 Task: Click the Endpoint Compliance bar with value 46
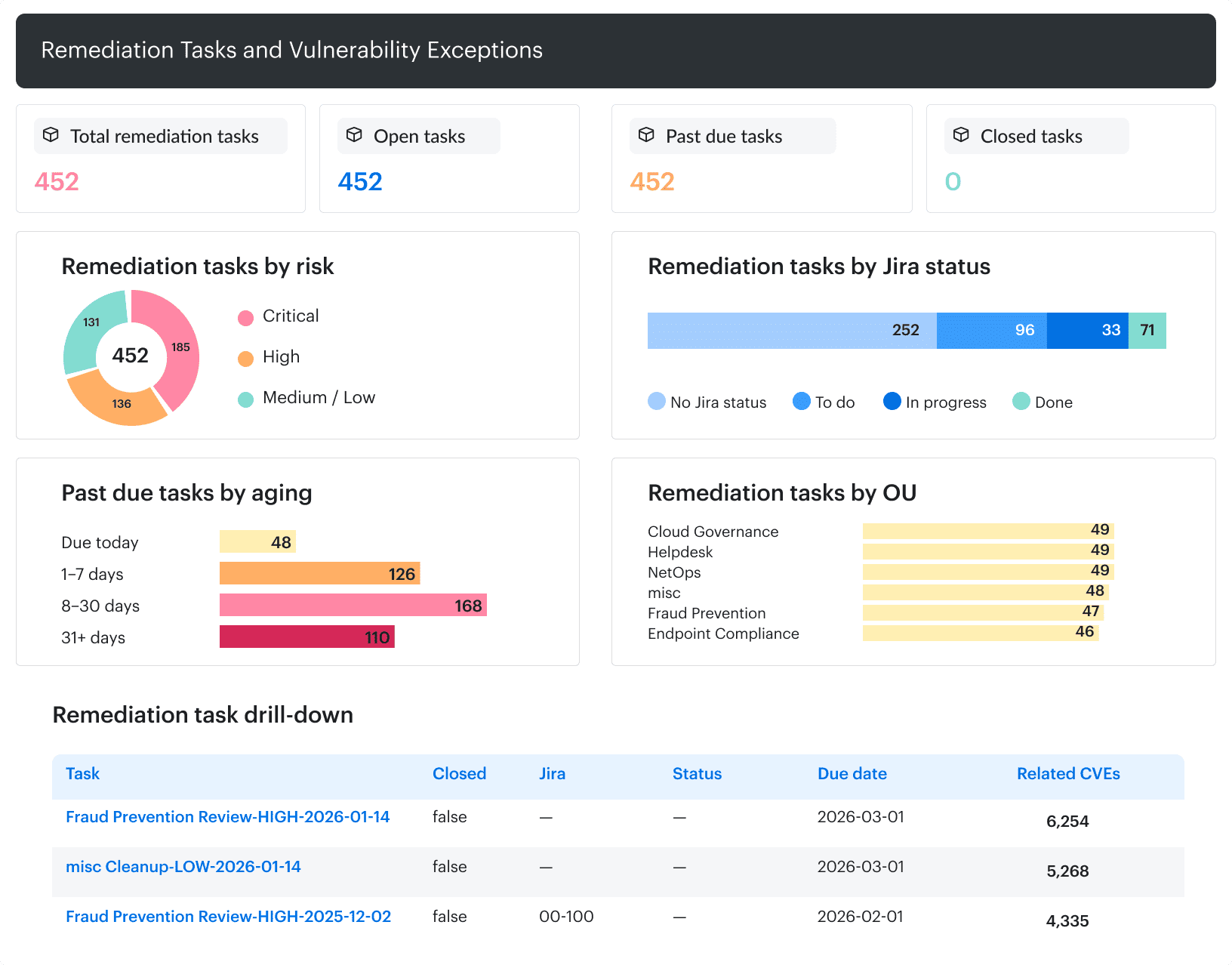pos(981,633)
